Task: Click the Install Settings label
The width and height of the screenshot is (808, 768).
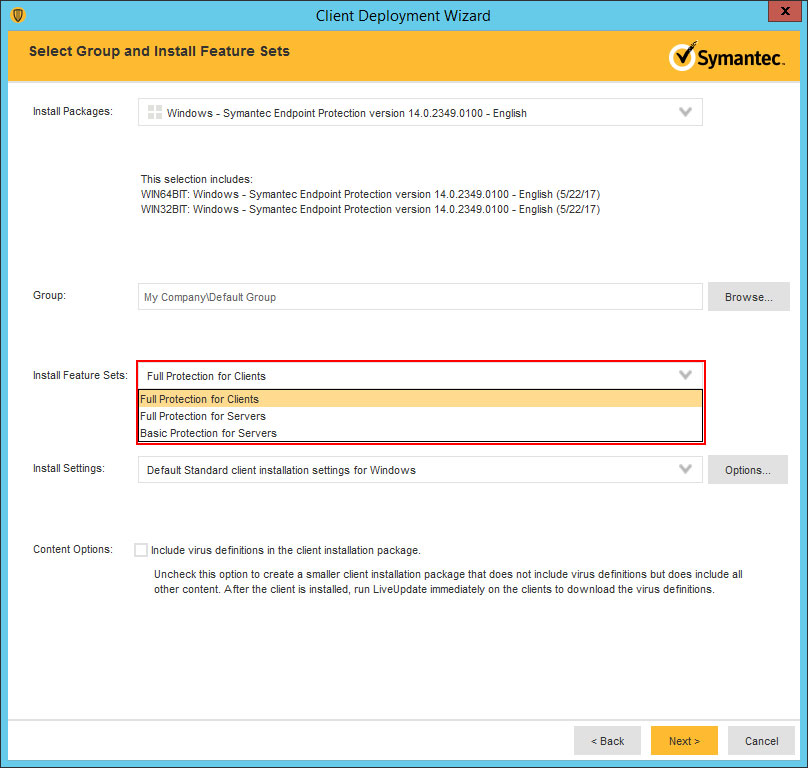Action: [x=69, y=468]
